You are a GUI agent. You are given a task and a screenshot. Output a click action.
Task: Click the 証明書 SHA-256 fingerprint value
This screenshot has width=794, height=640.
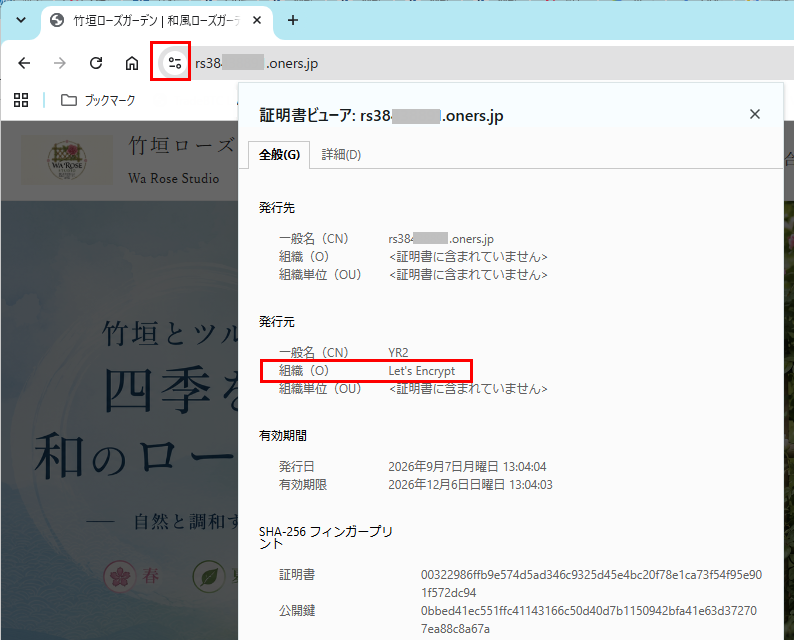(591, 584)
